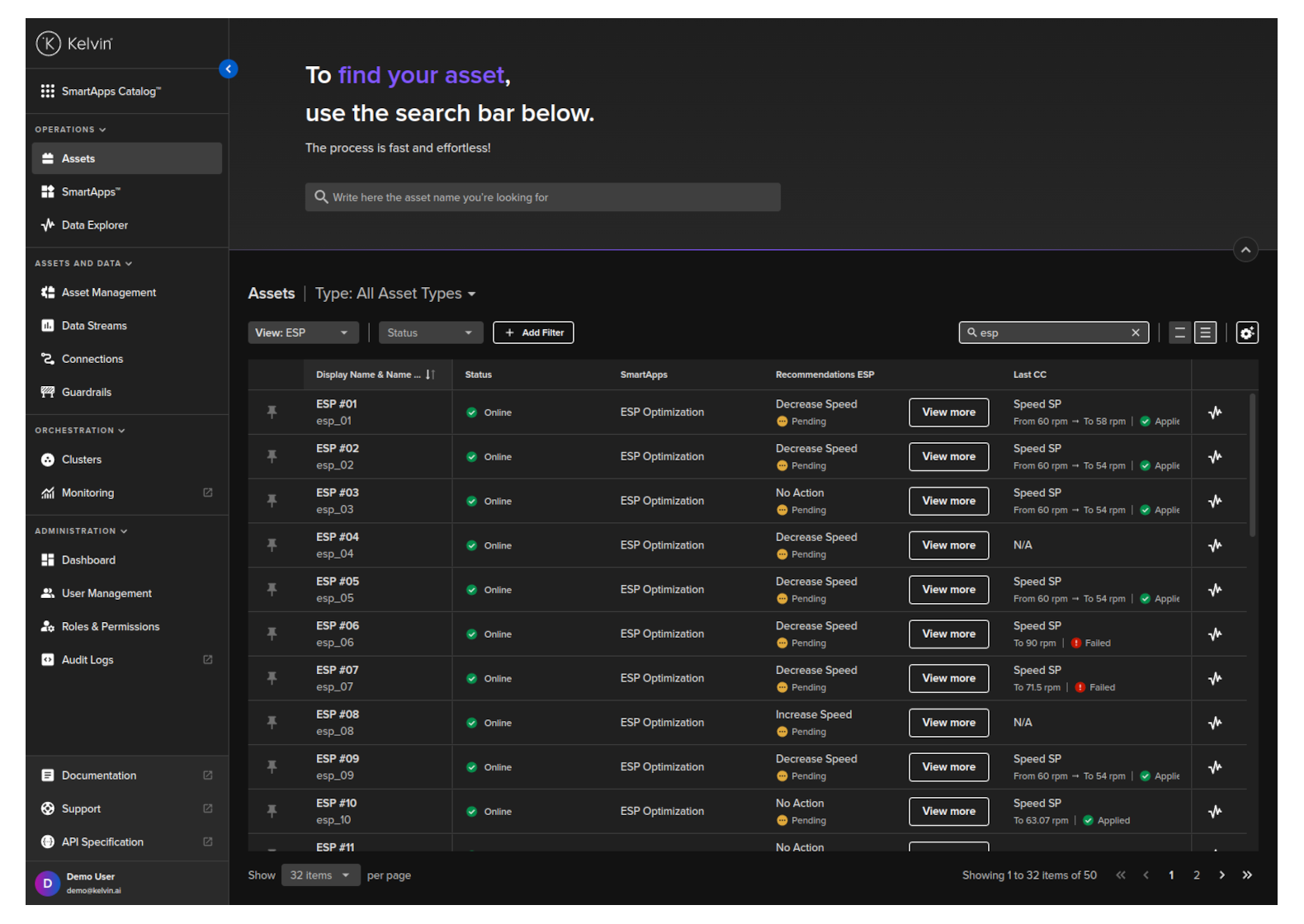Switch to expanded row density view
The height and width of the screenshot is (924, 1304).
(1205, 332)
